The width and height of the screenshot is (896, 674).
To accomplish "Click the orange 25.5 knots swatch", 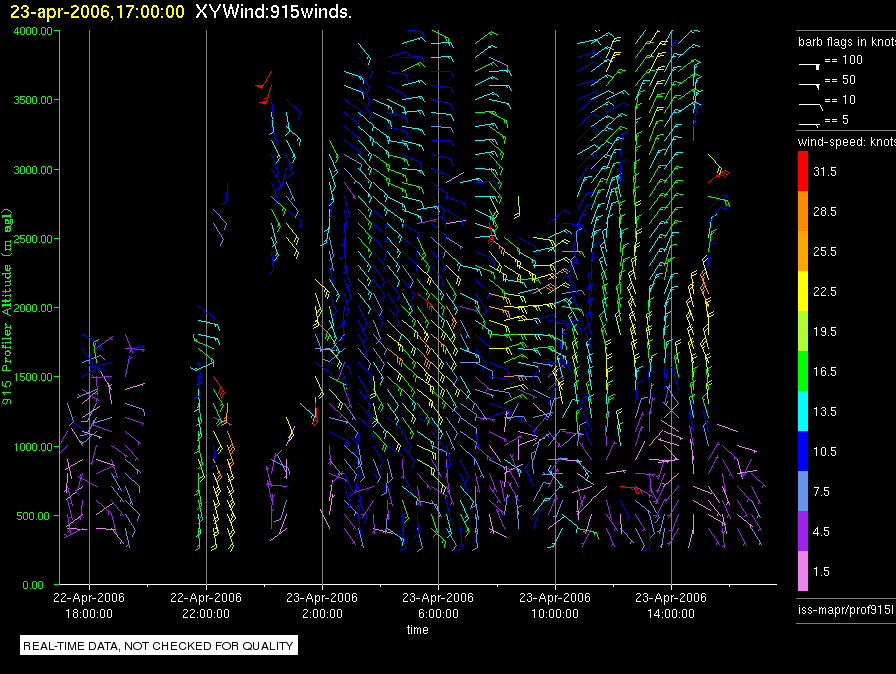I will pos(803,251).
